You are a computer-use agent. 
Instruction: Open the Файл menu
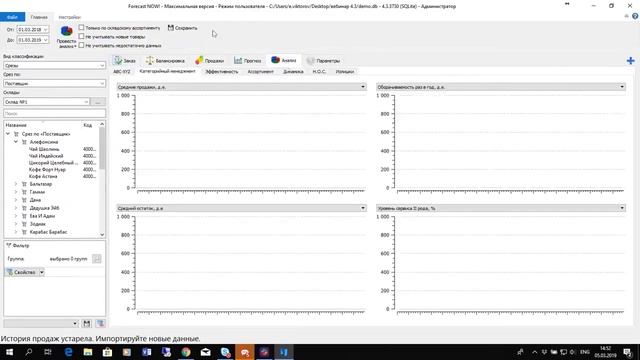[x=12, y=17]
